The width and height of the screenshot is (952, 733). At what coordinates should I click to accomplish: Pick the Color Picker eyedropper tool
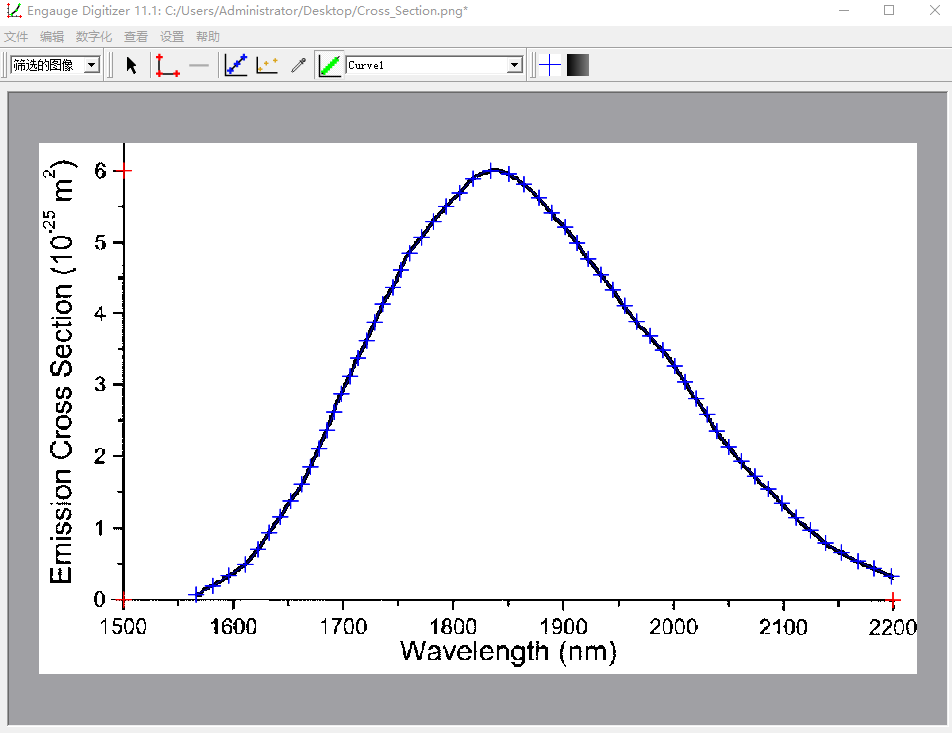click(x=298, y=65)
